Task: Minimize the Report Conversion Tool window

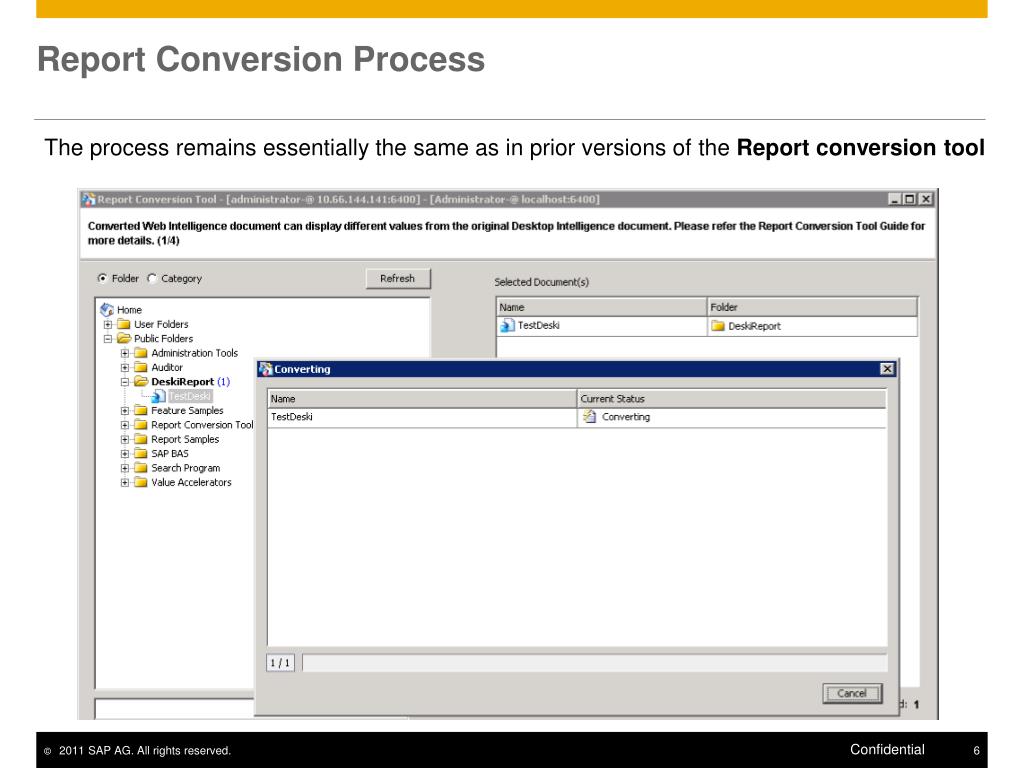Action: [894, 199]
